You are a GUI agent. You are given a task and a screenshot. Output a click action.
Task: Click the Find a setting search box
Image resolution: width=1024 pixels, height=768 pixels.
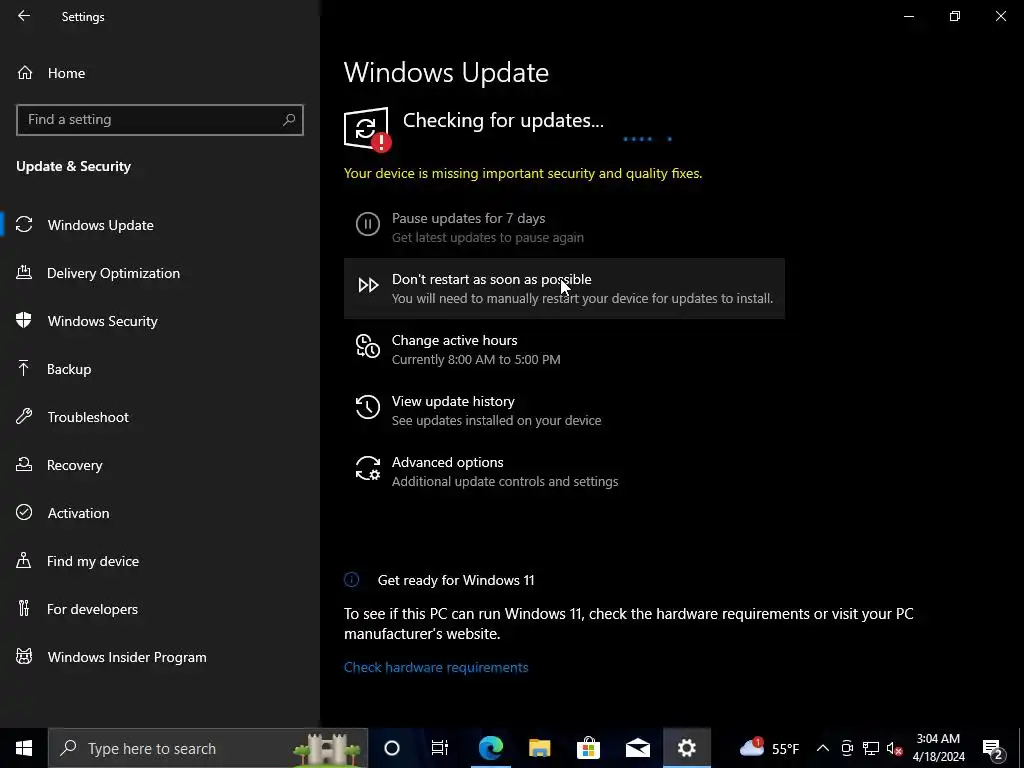tap(159, 120)
